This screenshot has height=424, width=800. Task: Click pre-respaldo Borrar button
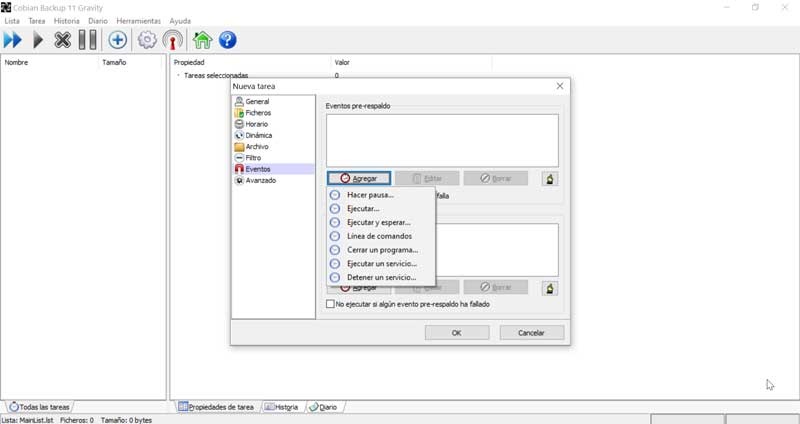[x=495, y=178]
